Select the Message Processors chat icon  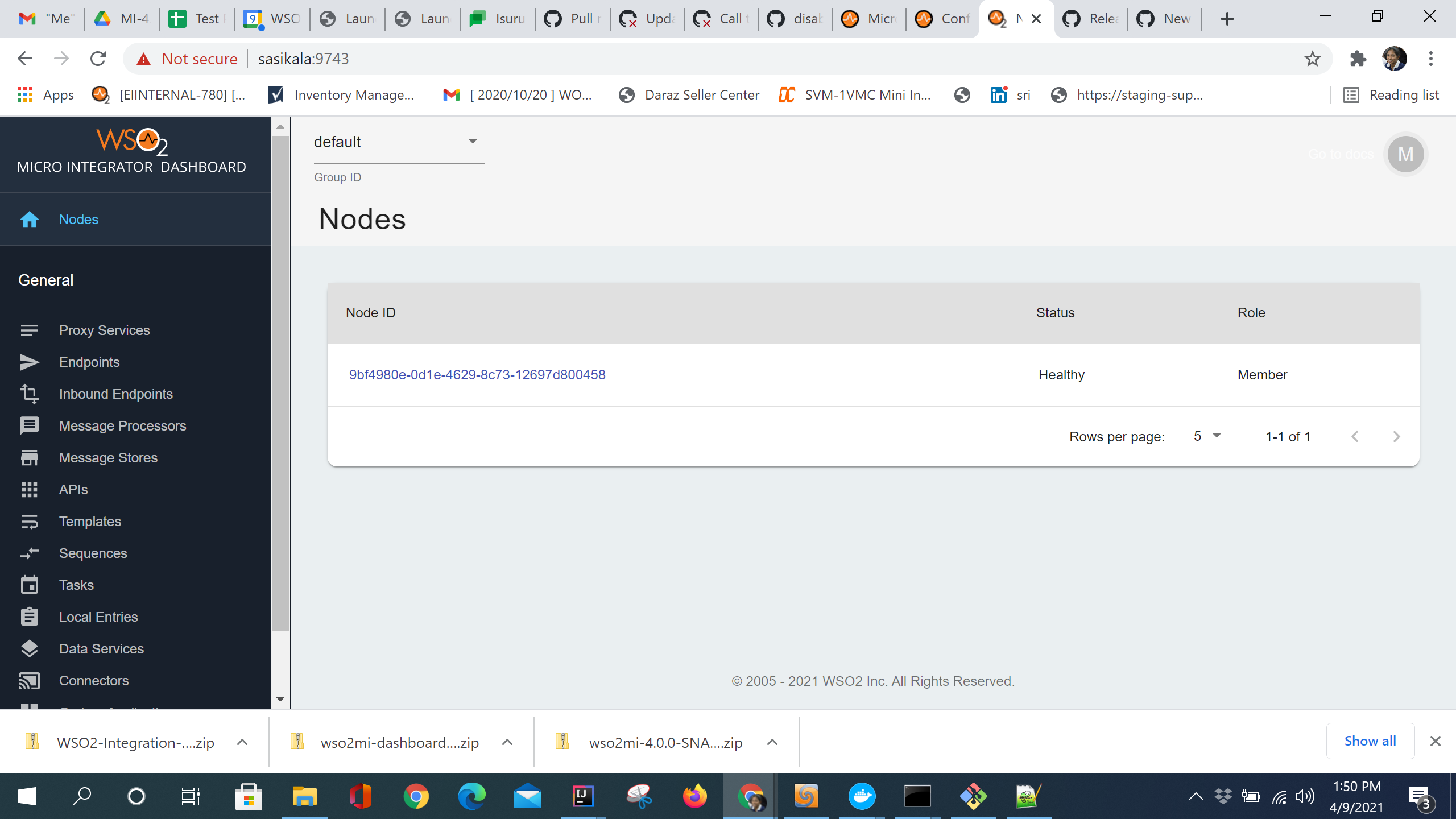click(30, 425)
